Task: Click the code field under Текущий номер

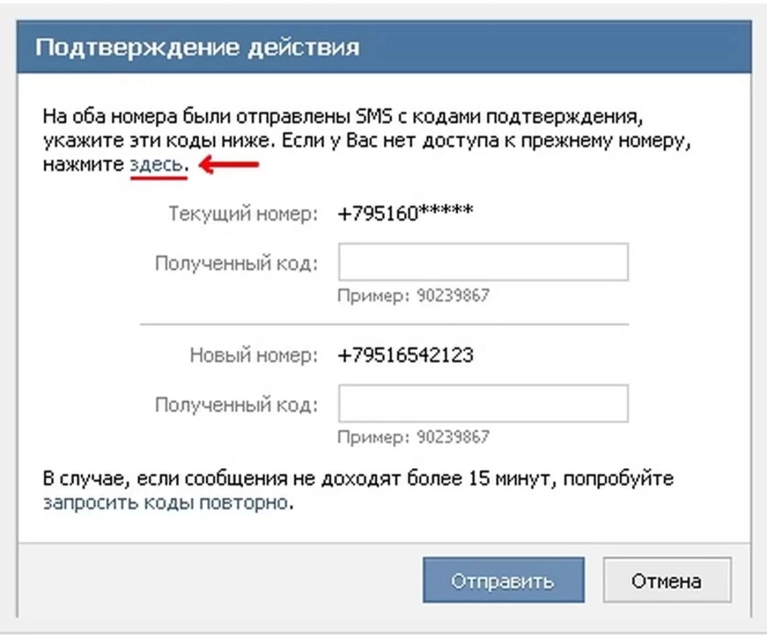Action: click(483, 262)
